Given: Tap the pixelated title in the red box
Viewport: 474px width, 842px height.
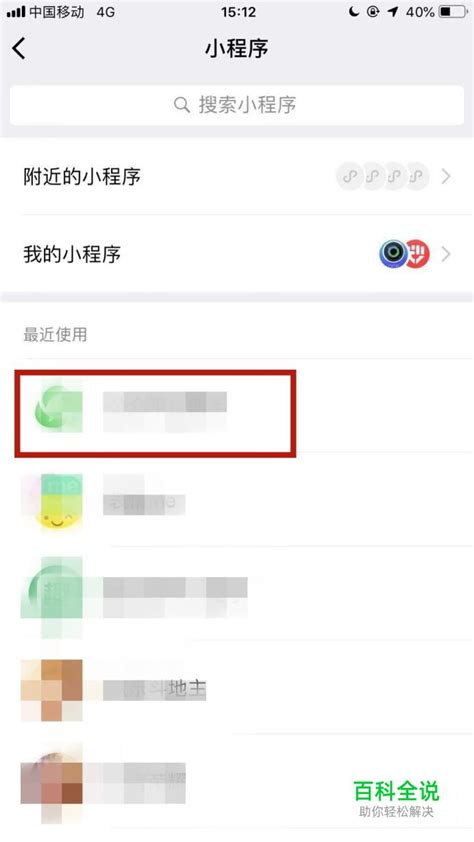Looking at the screenshot, I should [165, 412].
